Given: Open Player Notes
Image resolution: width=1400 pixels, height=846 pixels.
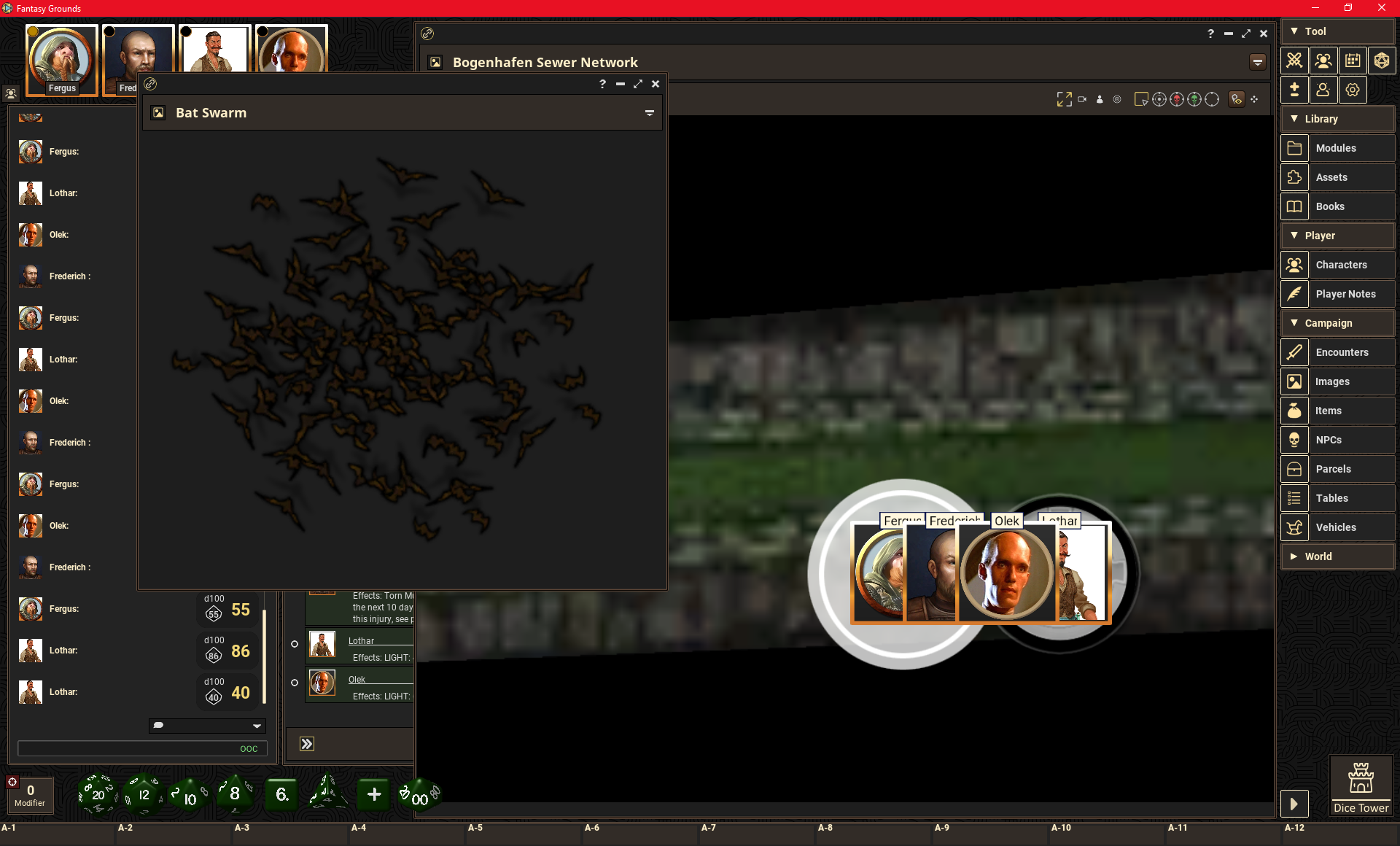Looking at the screenshot, I should tap(1337, 294).
